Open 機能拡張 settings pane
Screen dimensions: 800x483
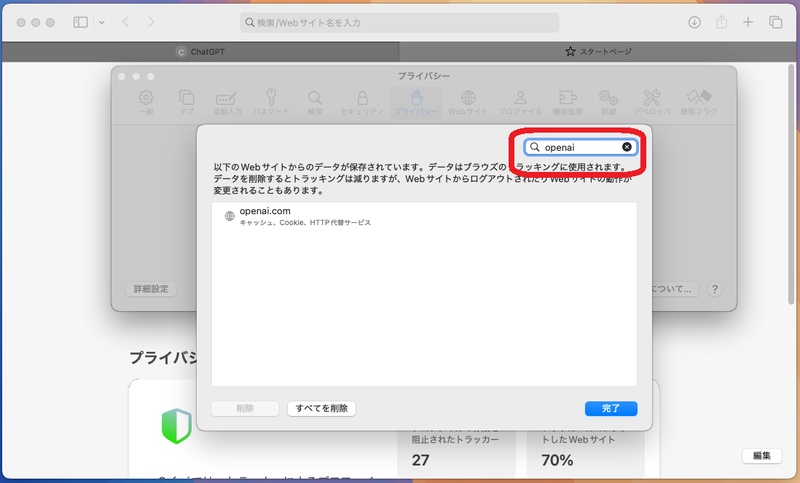567,103
